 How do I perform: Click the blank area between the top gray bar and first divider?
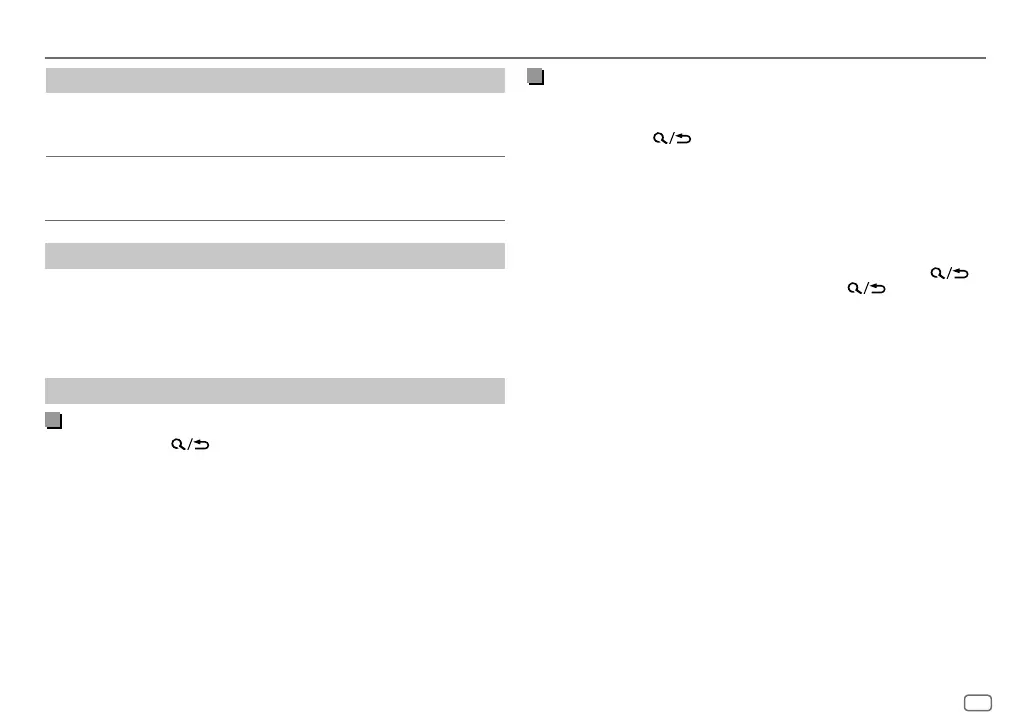tap(275, 124)
